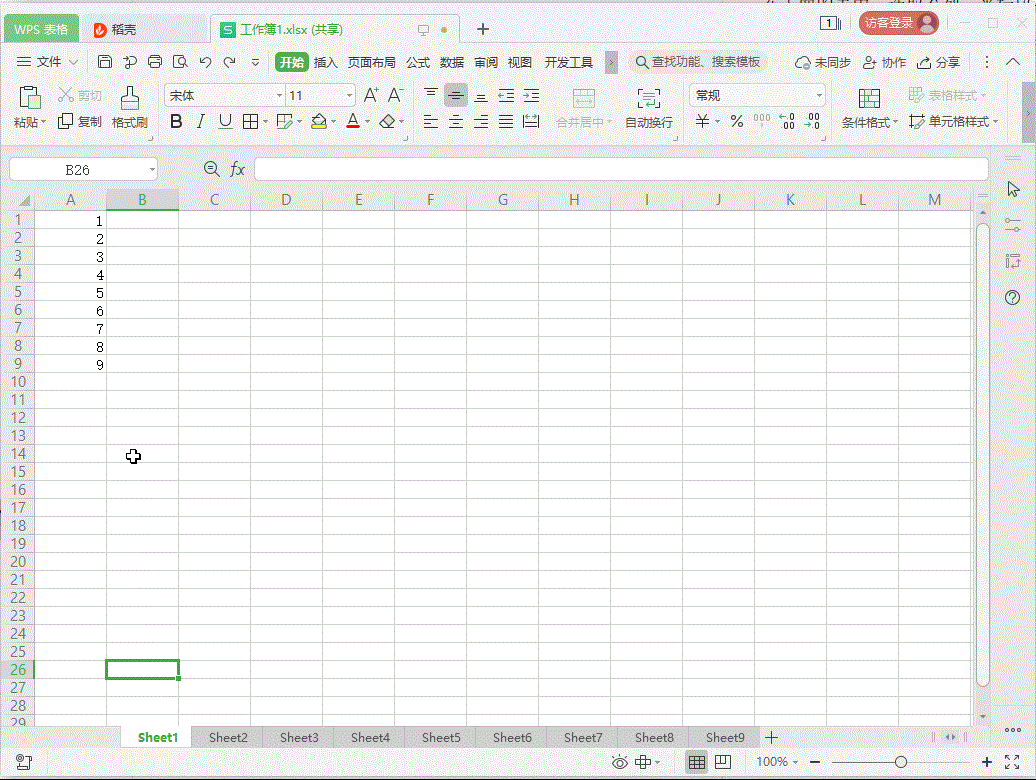Viewport: 1036px width, 780px height.
Task: Expand the quick access toolbar customize arrow
Action: point(255,62)
